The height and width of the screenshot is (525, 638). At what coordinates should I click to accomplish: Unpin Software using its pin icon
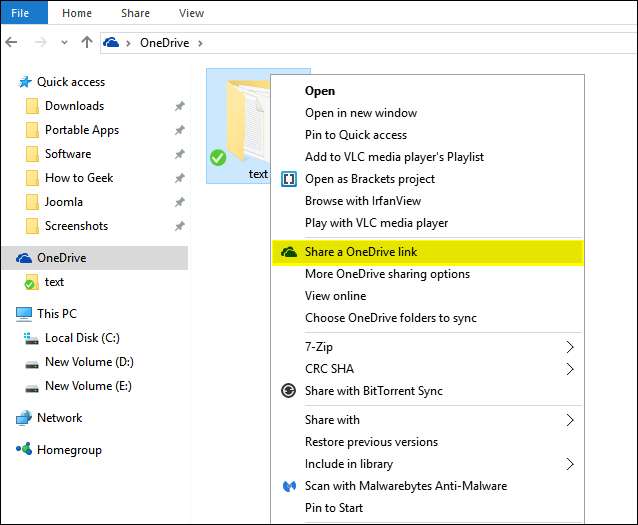[179, 154]
